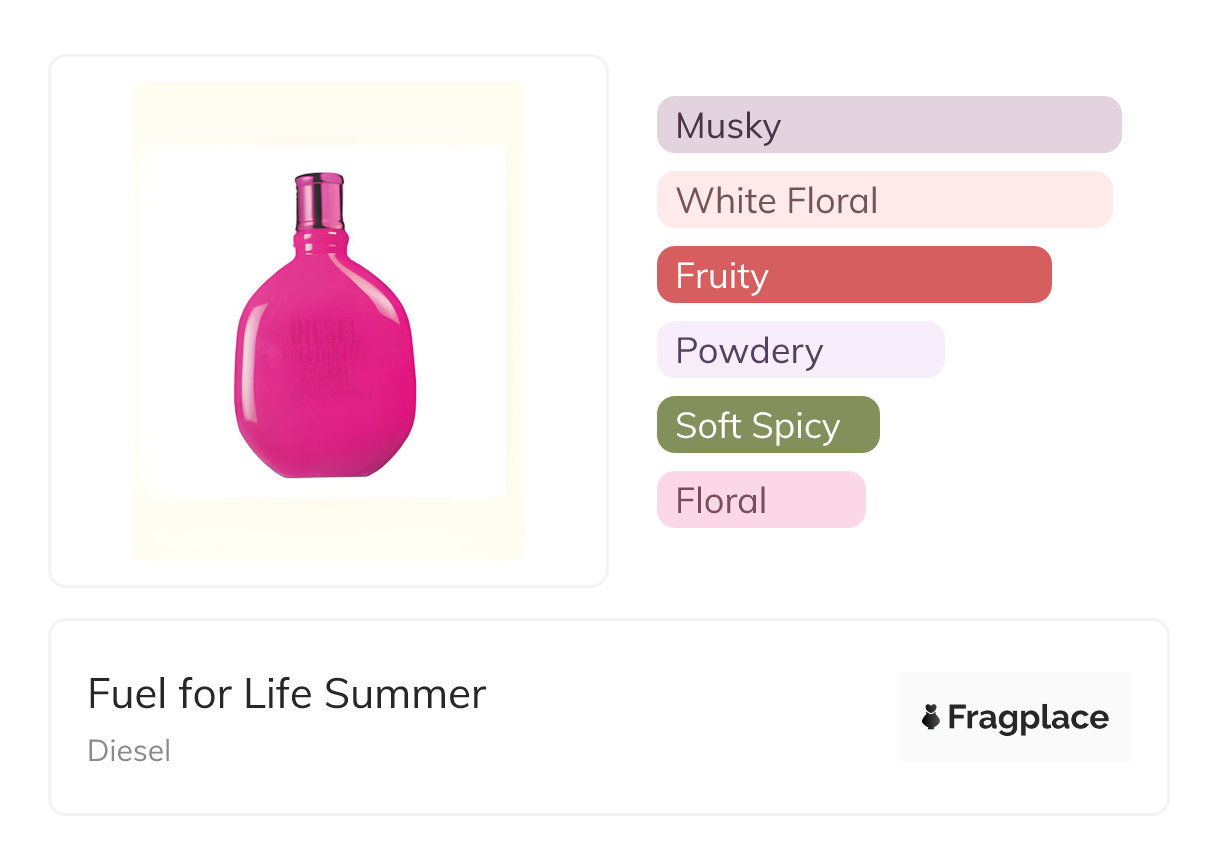Open the Diesel brand link below the title
This screenshot has width=1218, height=864.
click(129, 751)
